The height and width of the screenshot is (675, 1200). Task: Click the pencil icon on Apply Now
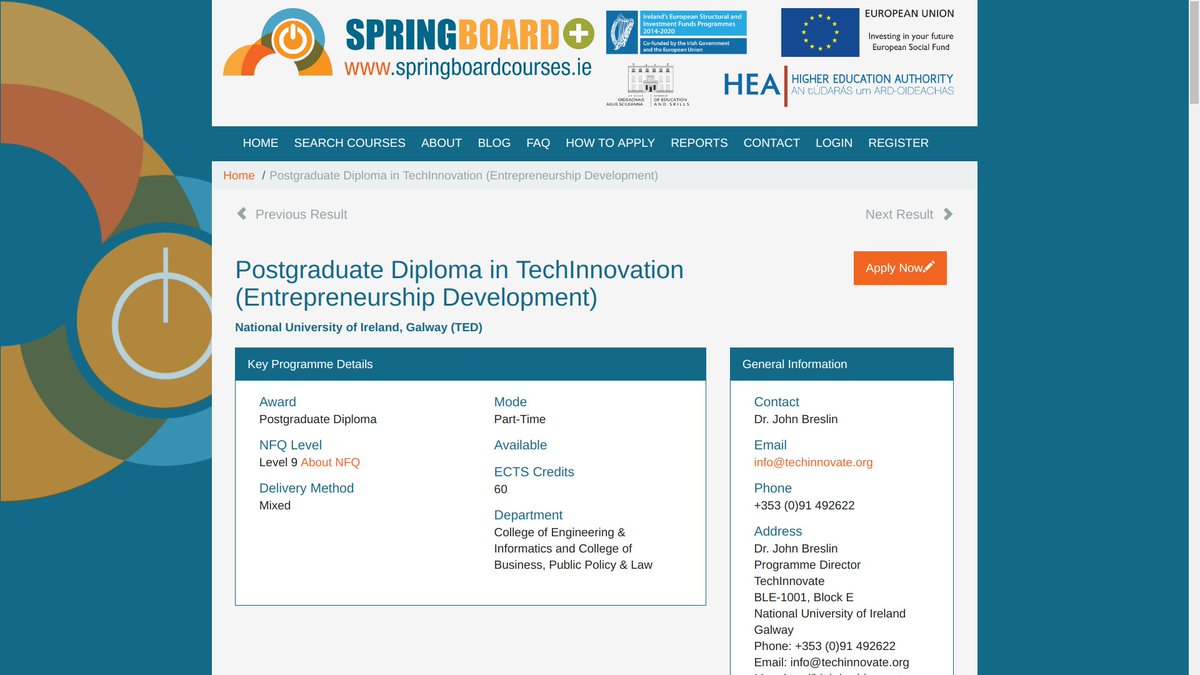click(929, 267)
